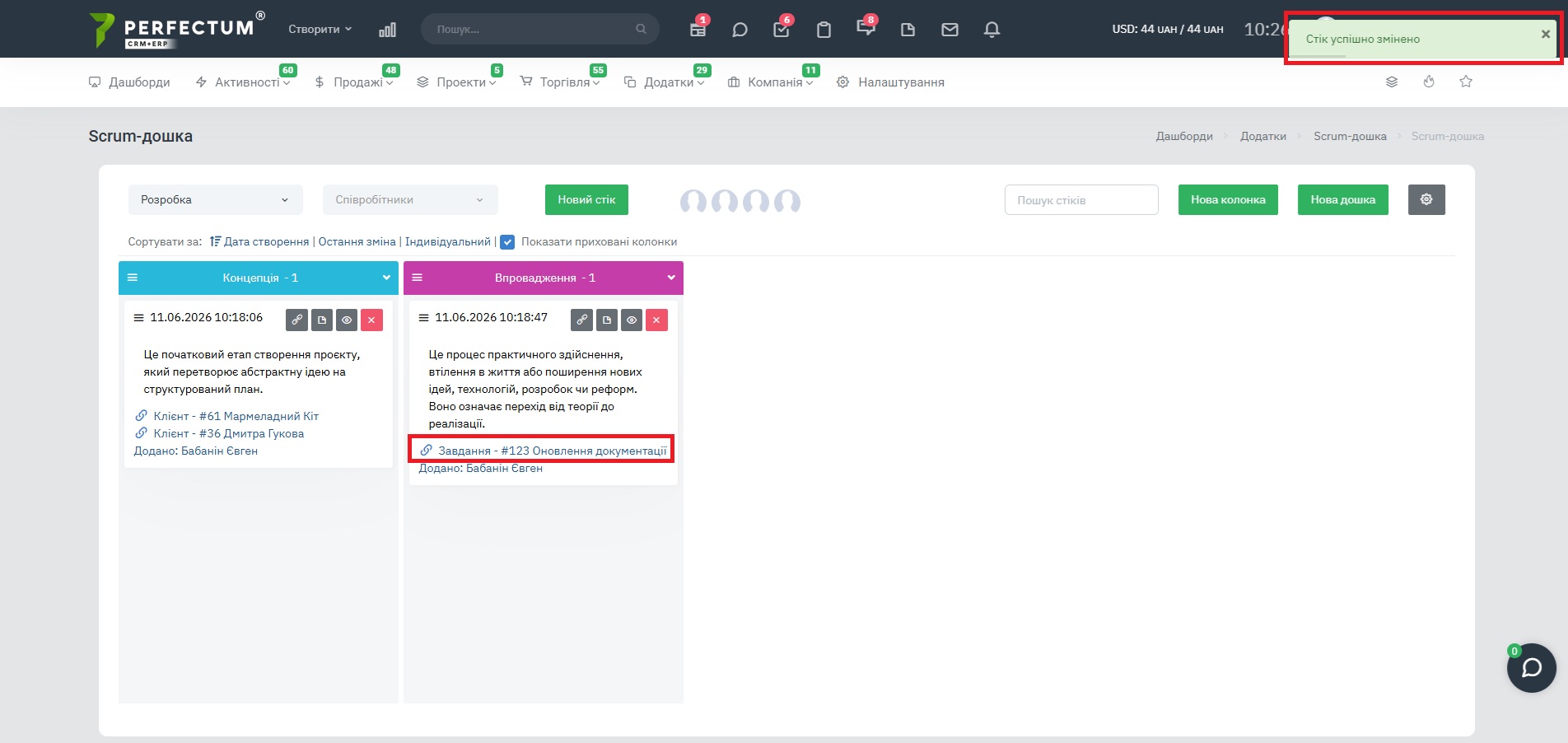Open the Співробітники dropdown

pos(410,199)
